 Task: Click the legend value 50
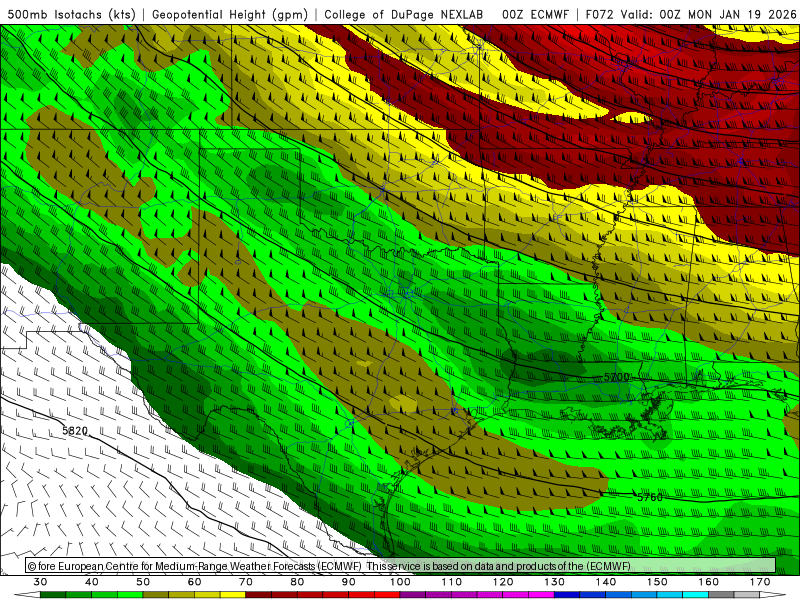click(x=143, y=582)
